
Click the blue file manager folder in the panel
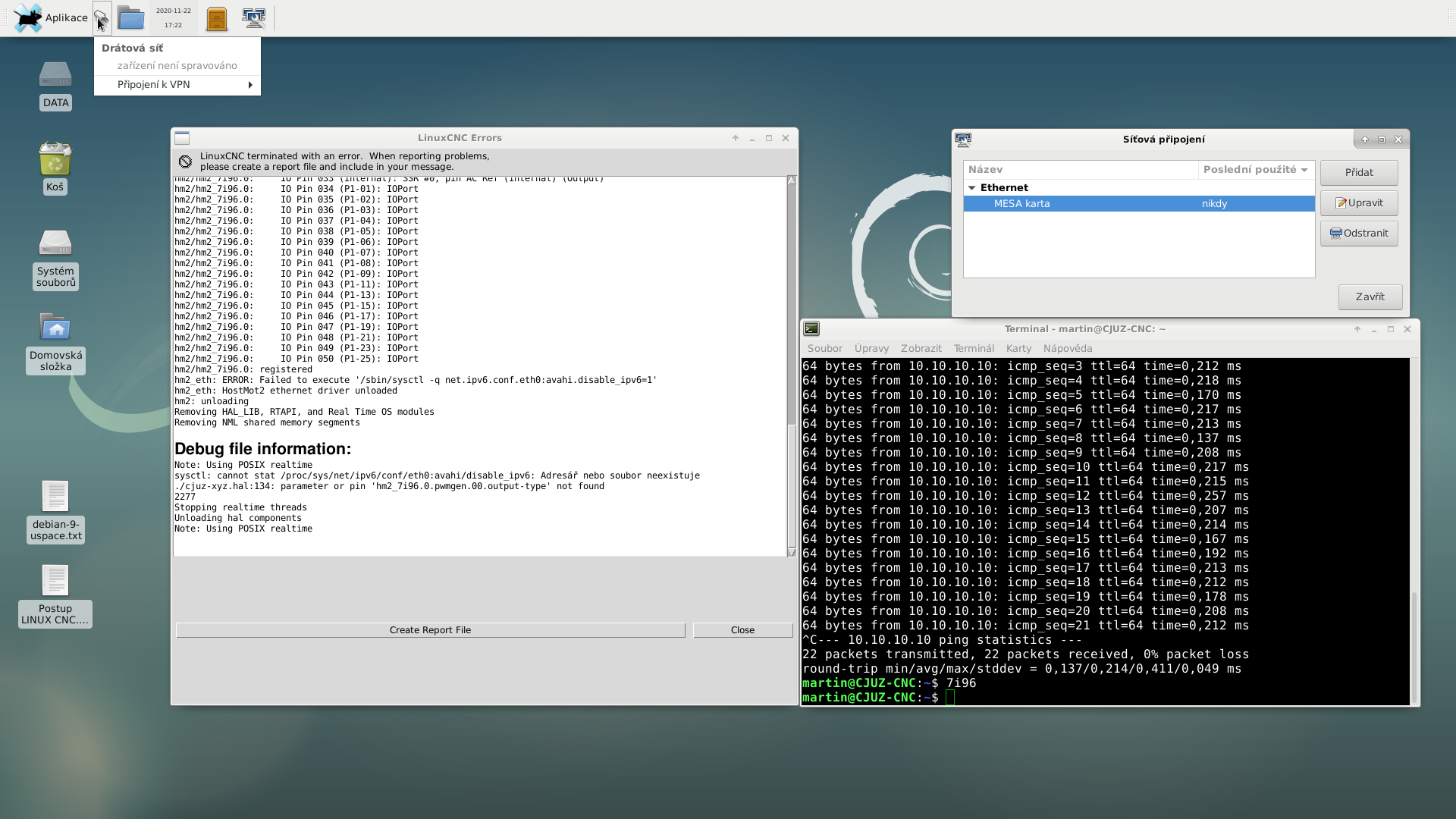(x=130, y=18)
